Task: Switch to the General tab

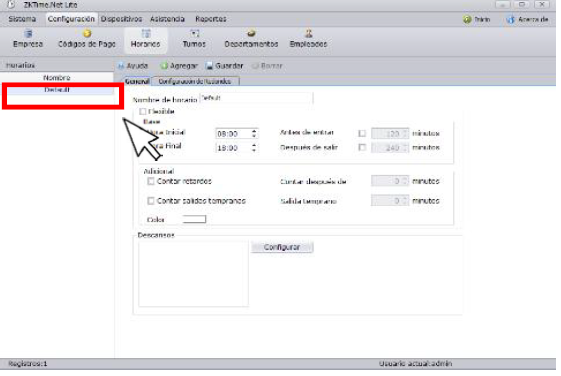Action: click(137, 82)
